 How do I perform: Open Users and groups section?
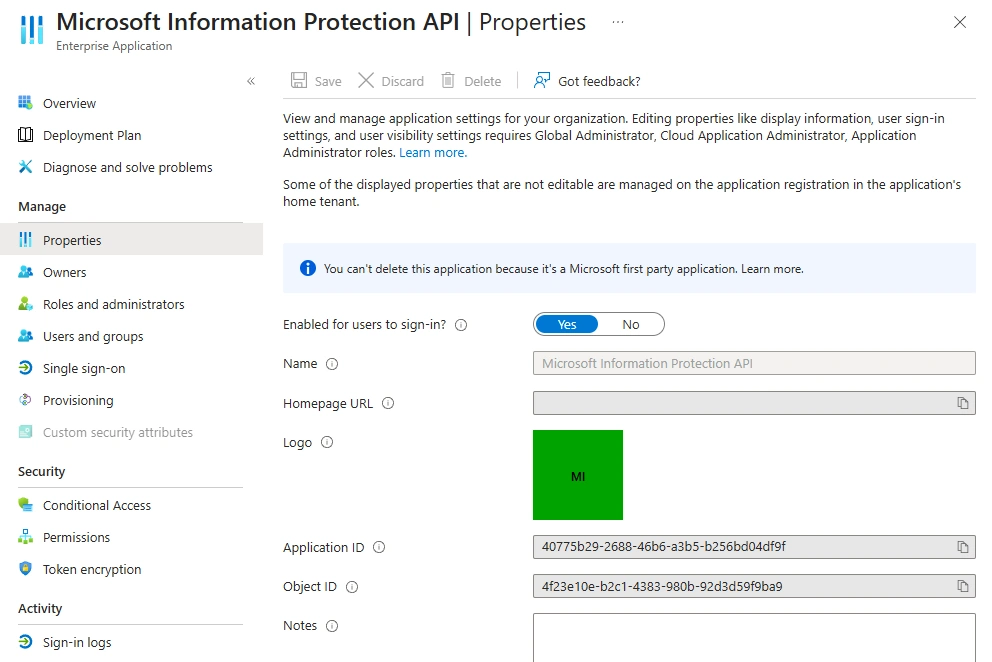pyautogui.click(x=93, y=336)
